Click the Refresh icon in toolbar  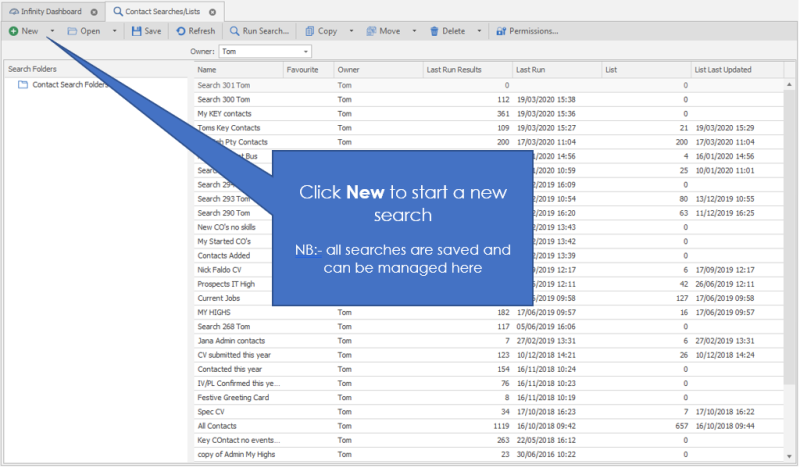pos(180,31)
